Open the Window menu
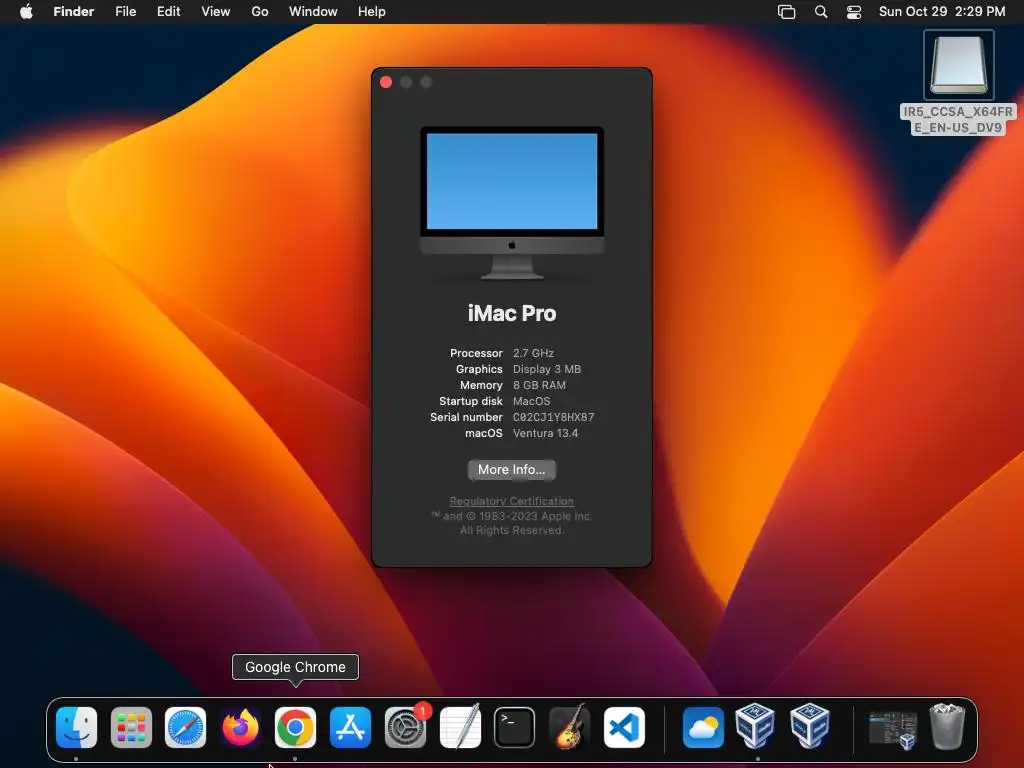 (x=313, y=11)
